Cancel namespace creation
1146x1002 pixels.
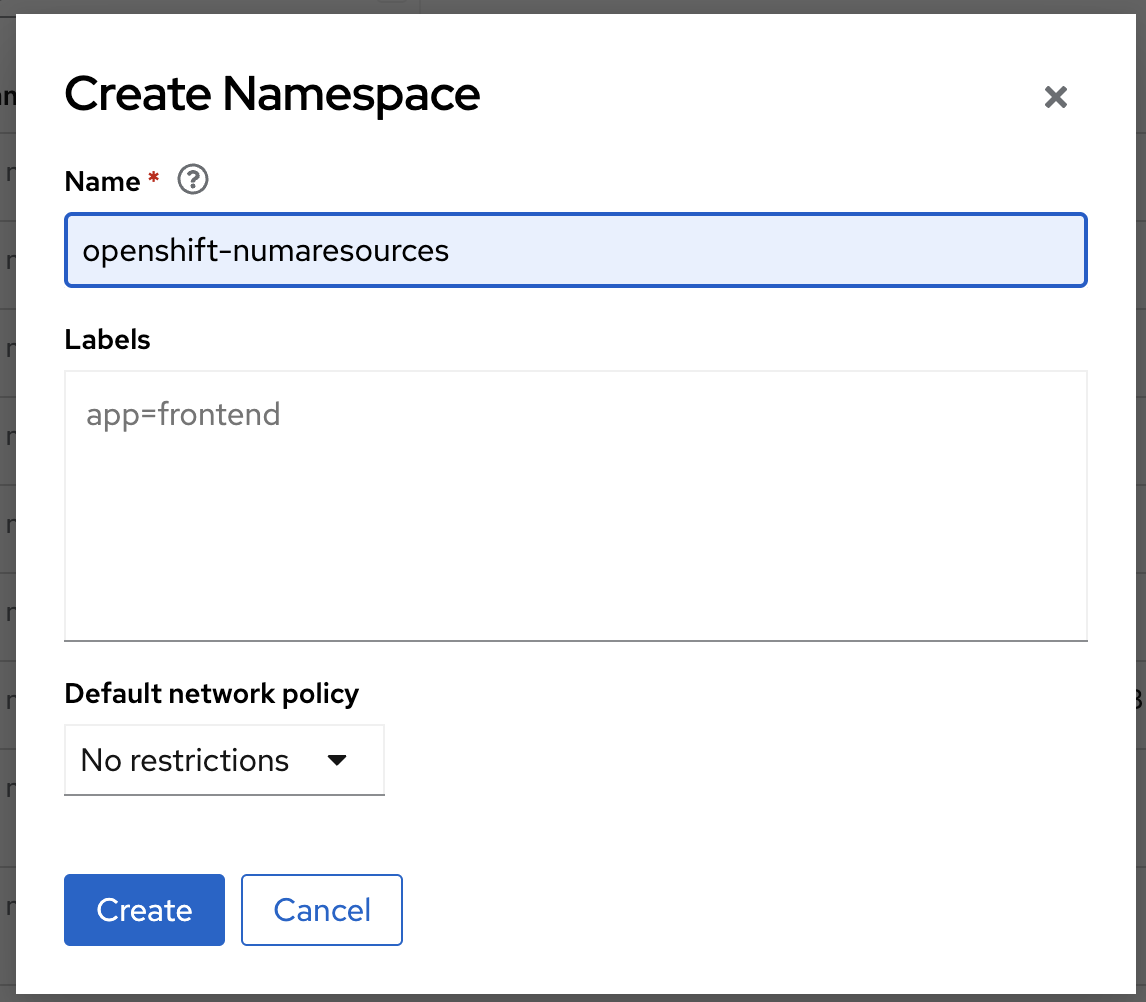pos(322,910)
